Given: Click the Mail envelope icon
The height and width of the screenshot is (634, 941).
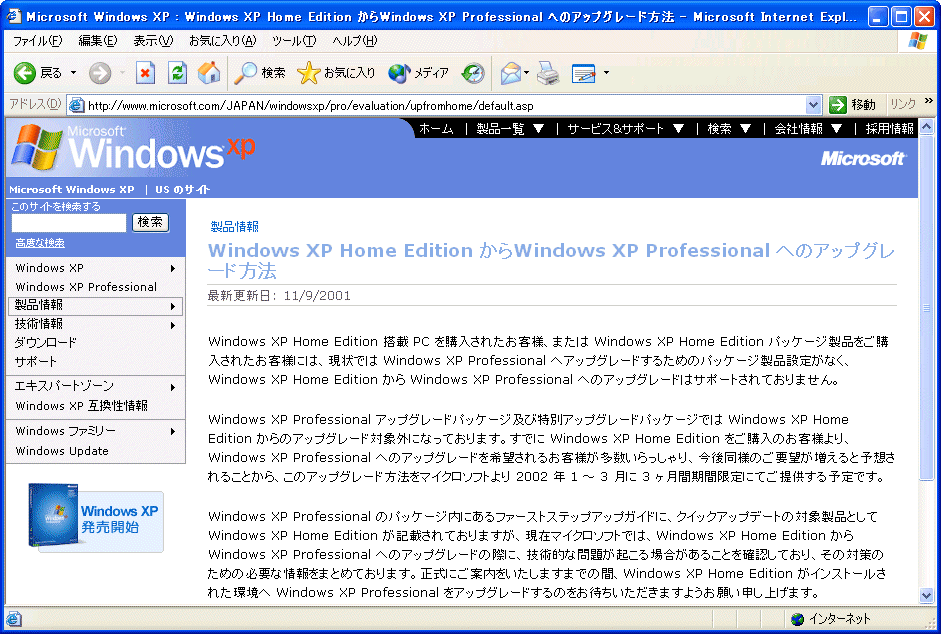Looking at the screenshot, I should [x=511, y=73].
